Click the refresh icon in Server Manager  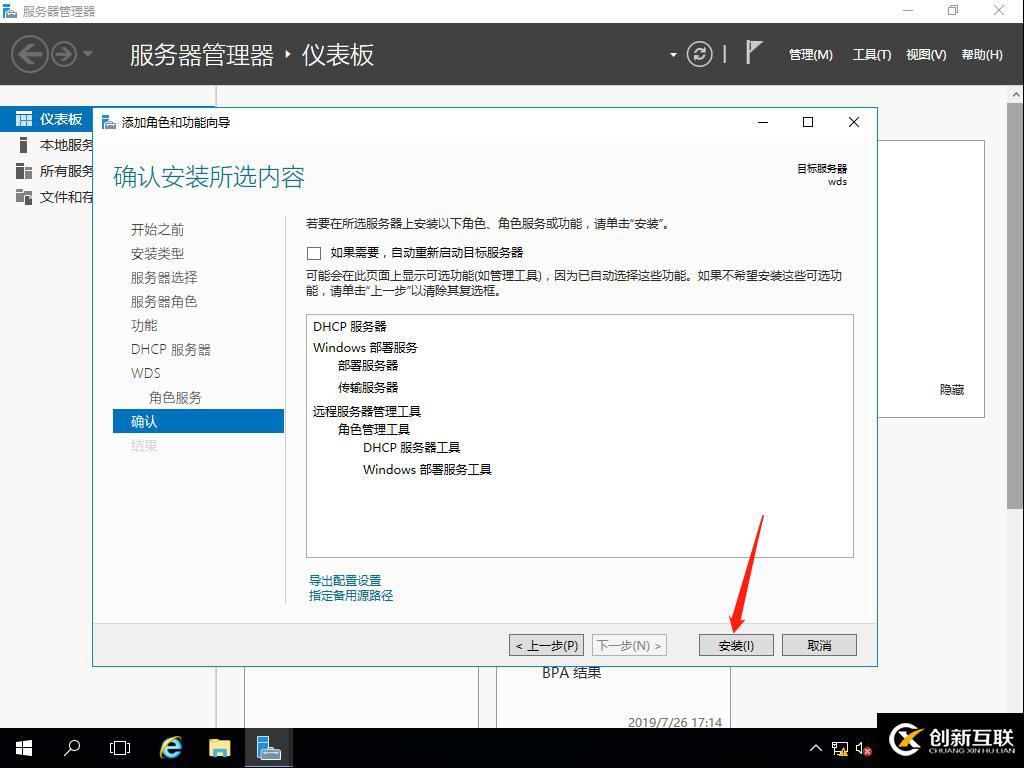click(699, 55)
